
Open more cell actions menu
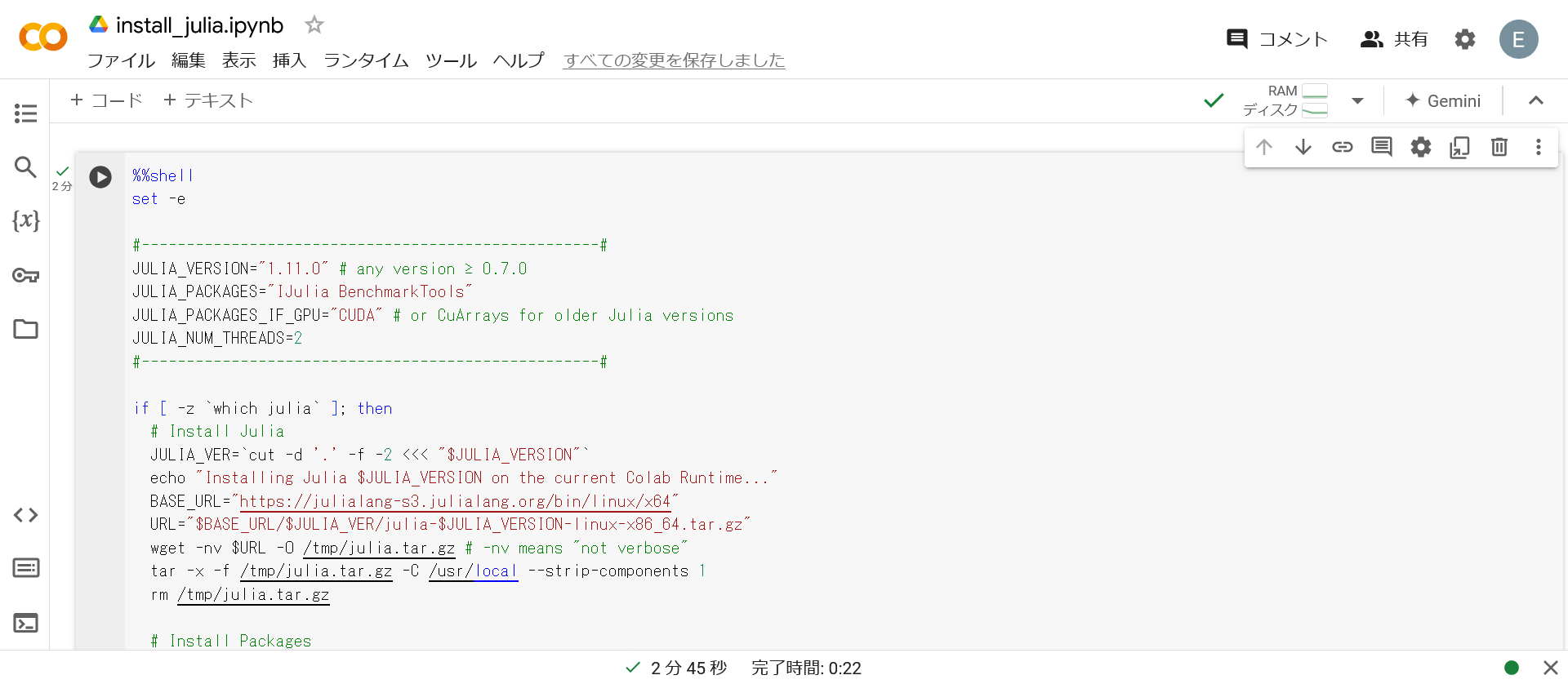1539,147
